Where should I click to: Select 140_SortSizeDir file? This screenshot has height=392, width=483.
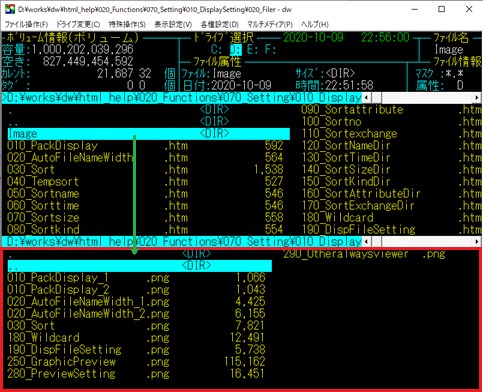tap(391, 170)
